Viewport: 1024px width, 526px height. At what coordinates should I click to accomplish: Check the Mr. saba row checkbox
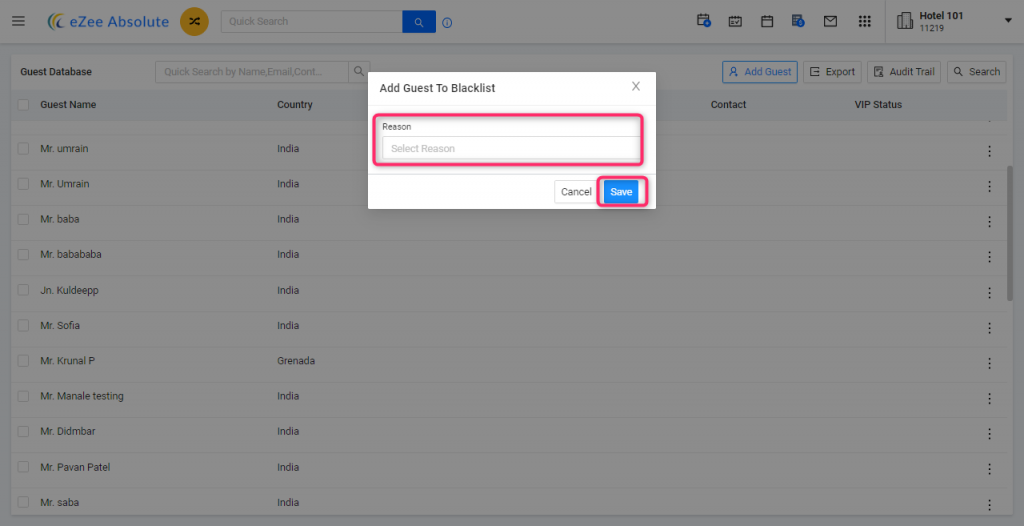point(24,502)
